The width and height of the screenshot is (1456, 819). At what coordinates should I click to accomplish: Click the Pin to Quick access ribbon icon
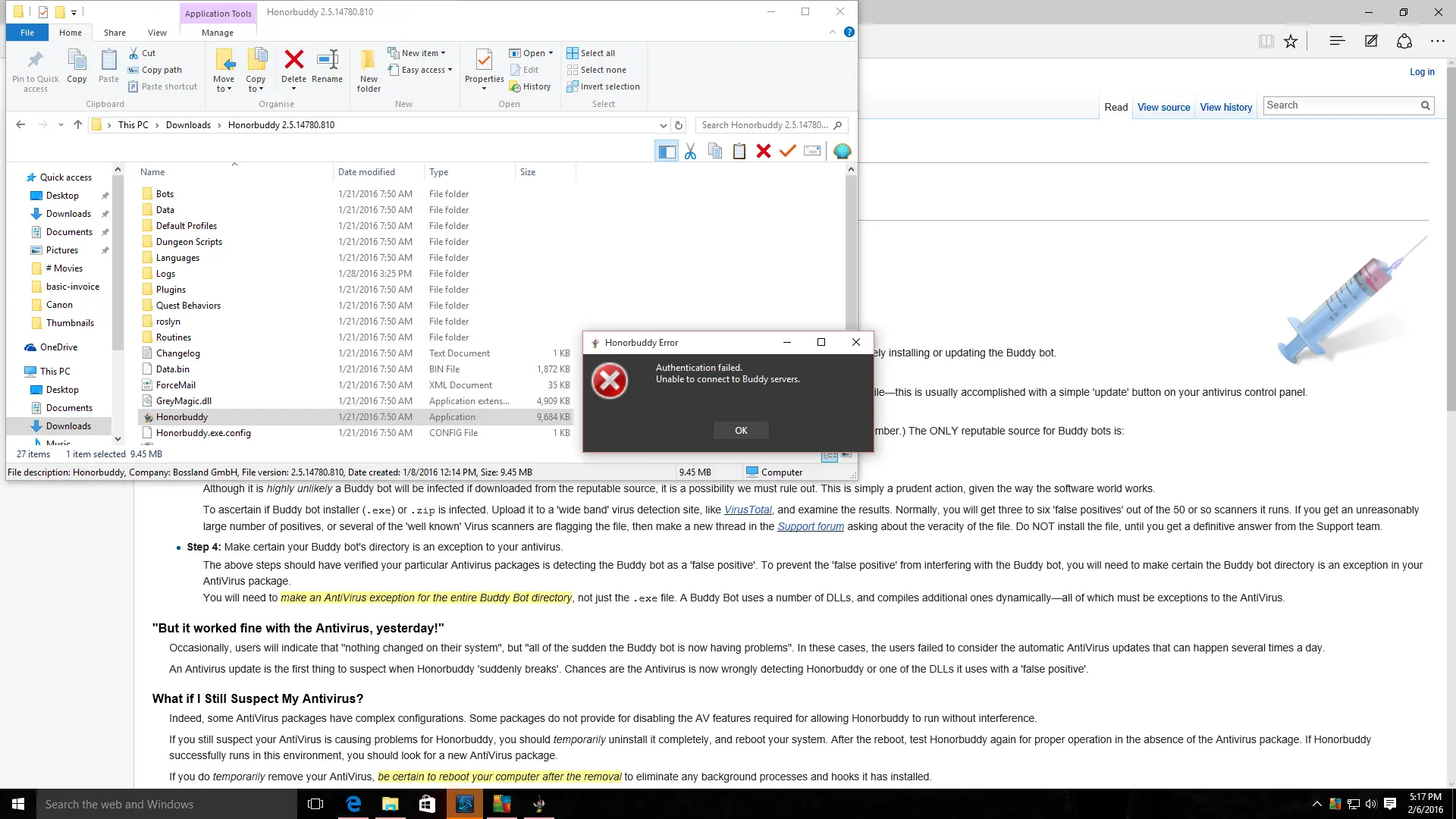click(x=35, y=71)
